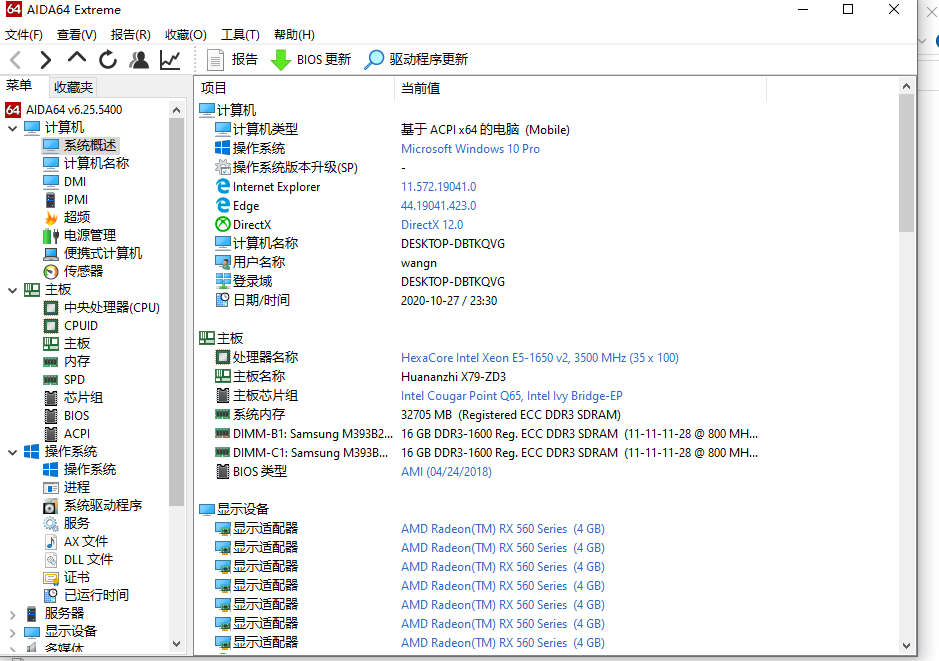Click the left tree scrollbar up arrow
Image resolution: width=939 pixels, height=661 pixels.
[x=176, y=110]
